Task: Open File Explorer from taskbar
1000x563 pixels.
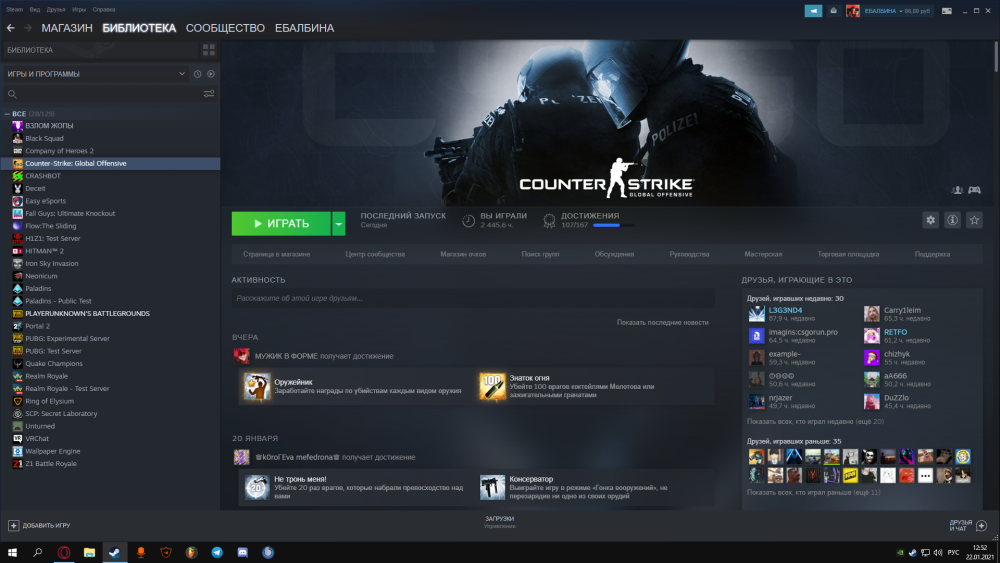Action: click(x=89, y=552)
